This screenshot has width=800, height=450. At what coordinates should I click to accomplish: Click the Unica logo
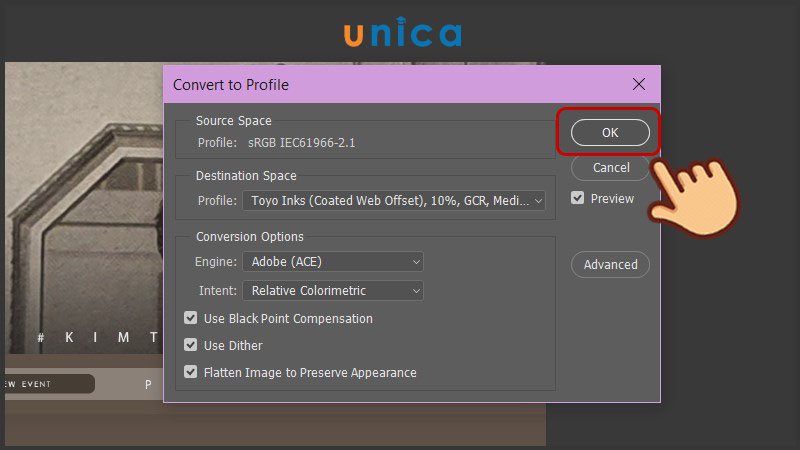click(x=402, y=33)
